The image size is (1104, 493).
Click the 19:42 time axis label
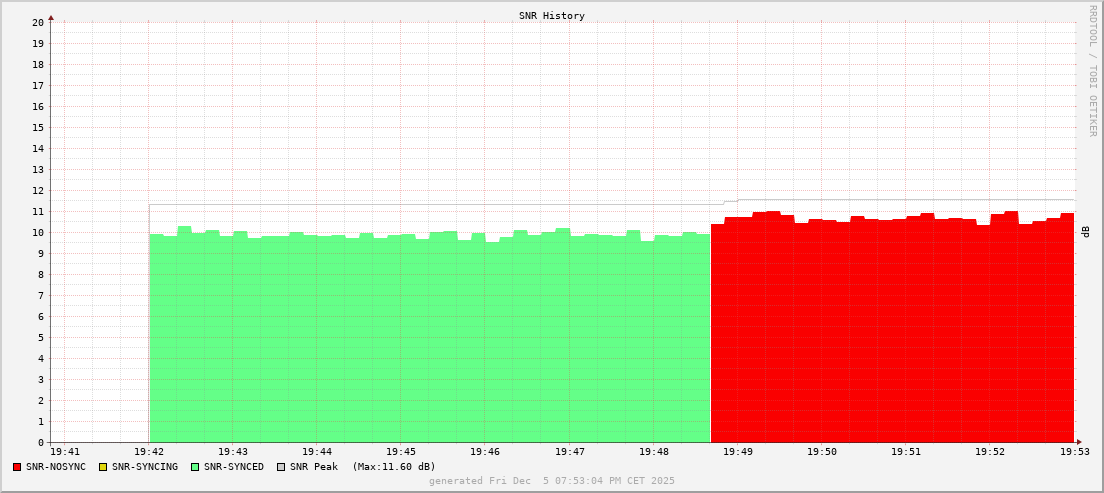[149, 453]
